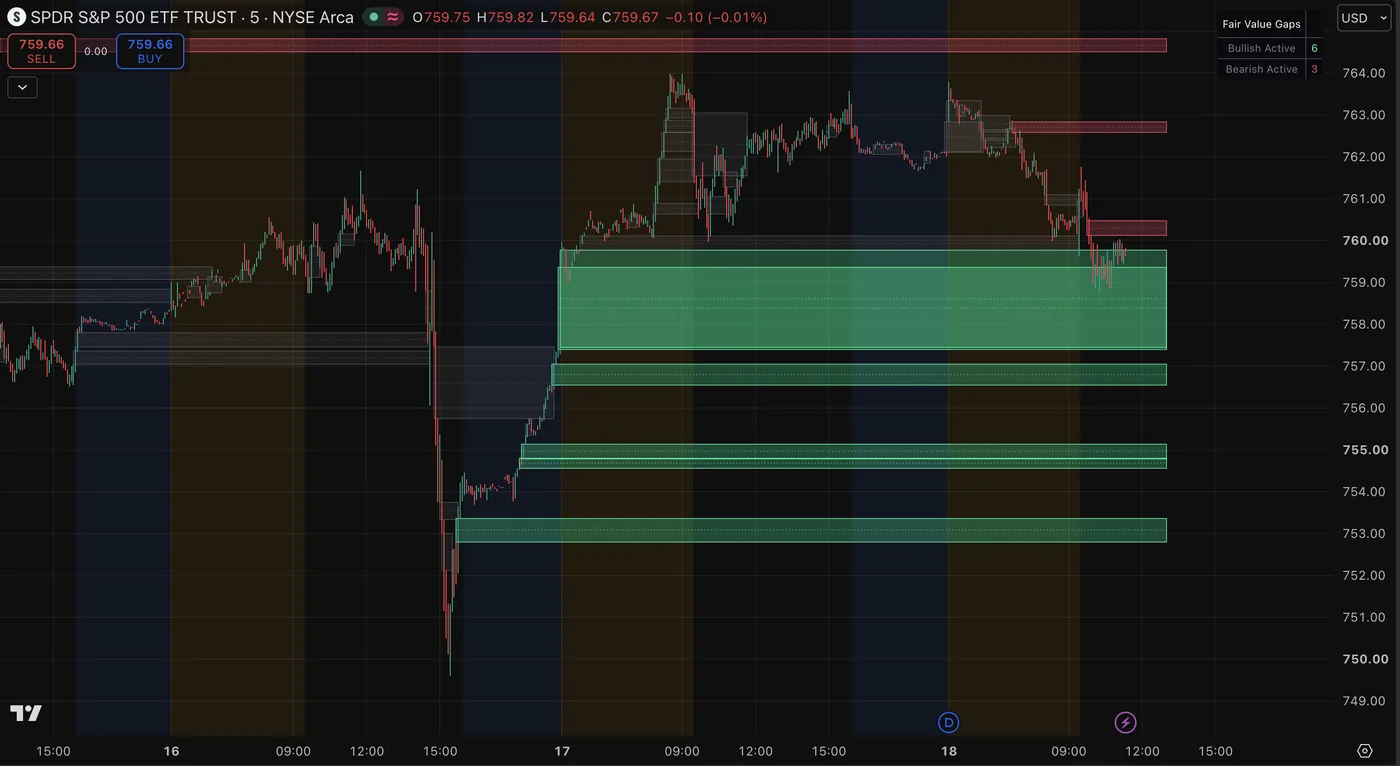Screen dimensions: 1400x766
Task: Click the low value L759.64
Action: point(567,17)
